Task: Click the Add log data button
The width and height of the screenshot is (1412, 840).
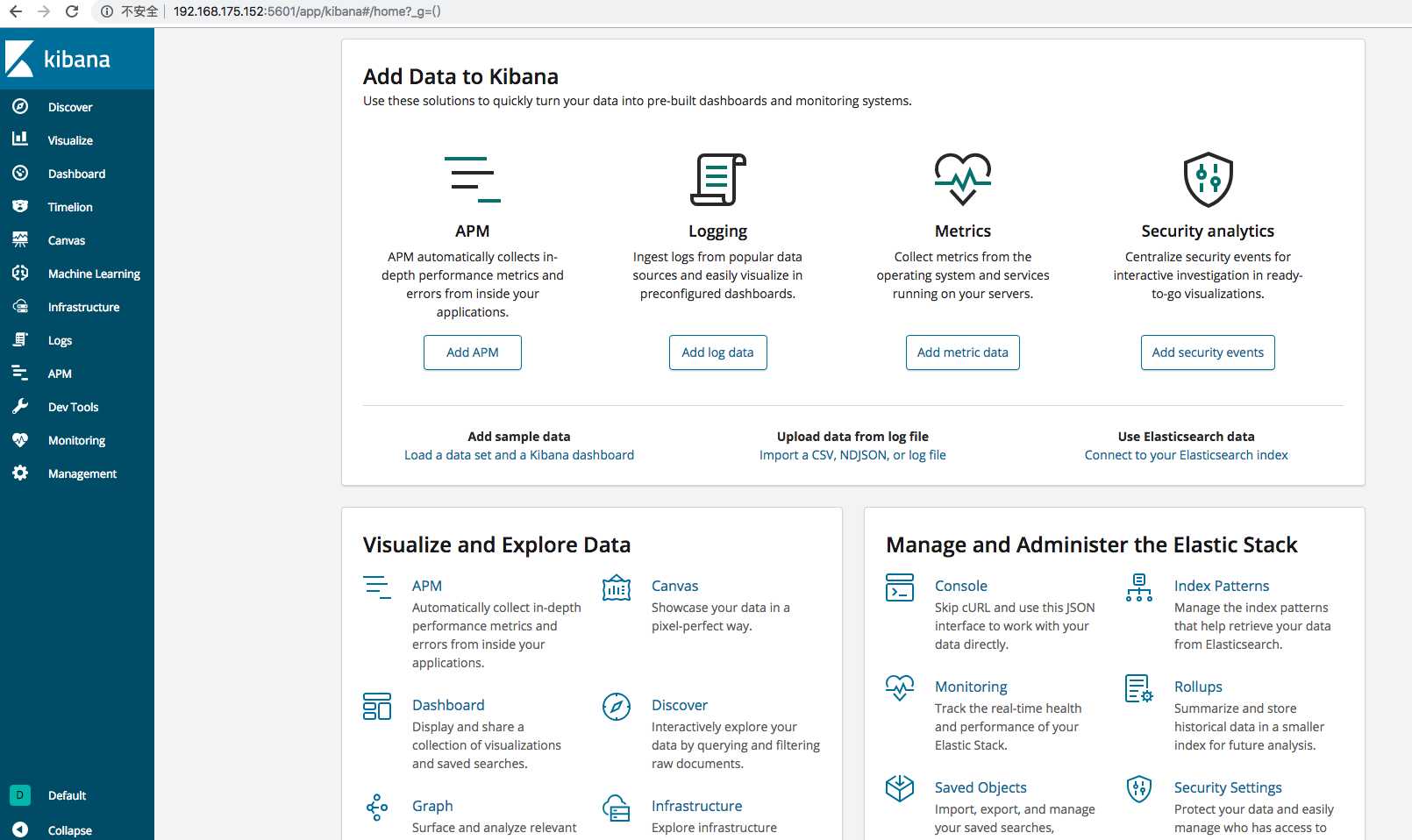Action: (x=717, y=352)
